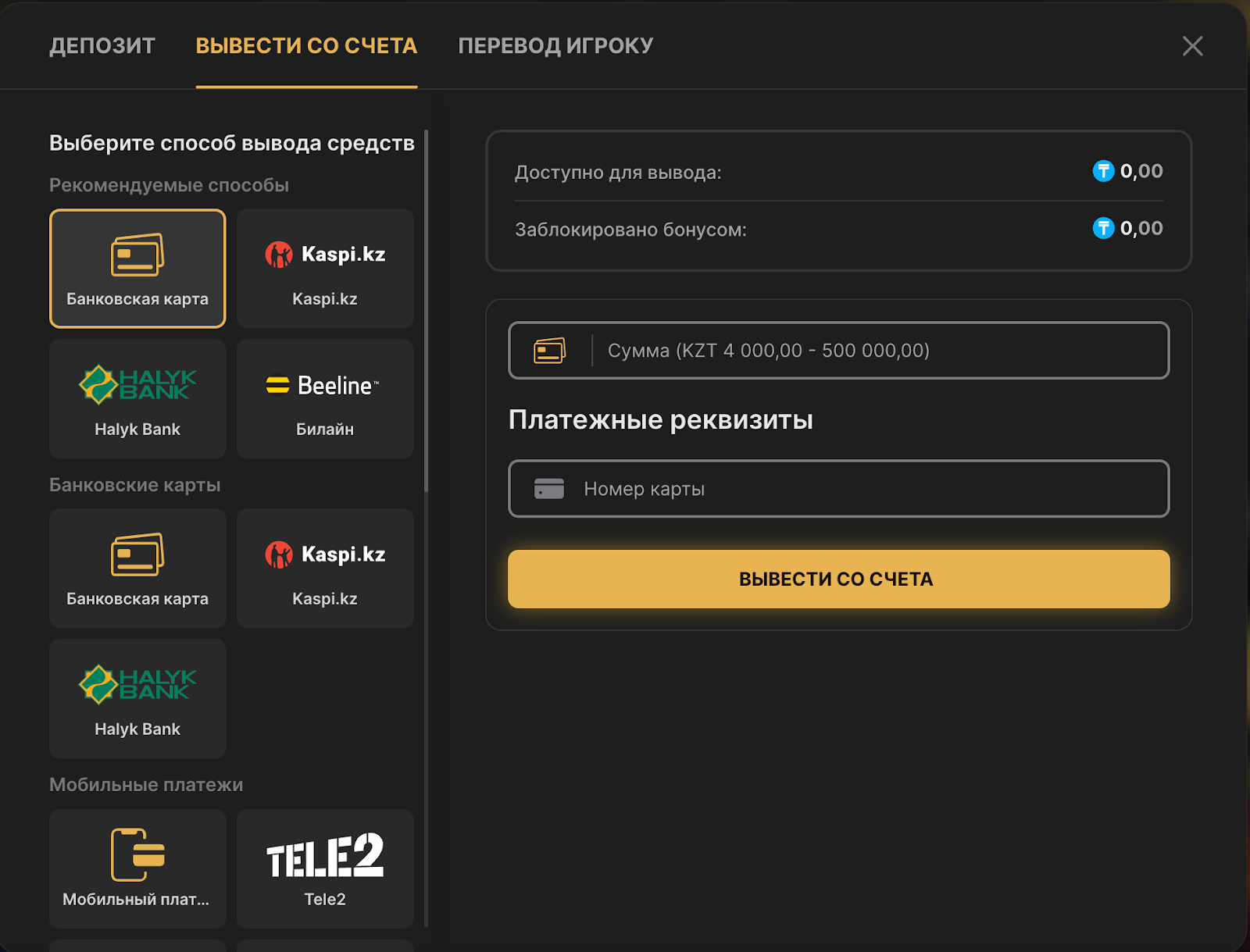Click the payment methods list scrollbar
Screen dimensions: 1250x952
(x=426, y=312)
